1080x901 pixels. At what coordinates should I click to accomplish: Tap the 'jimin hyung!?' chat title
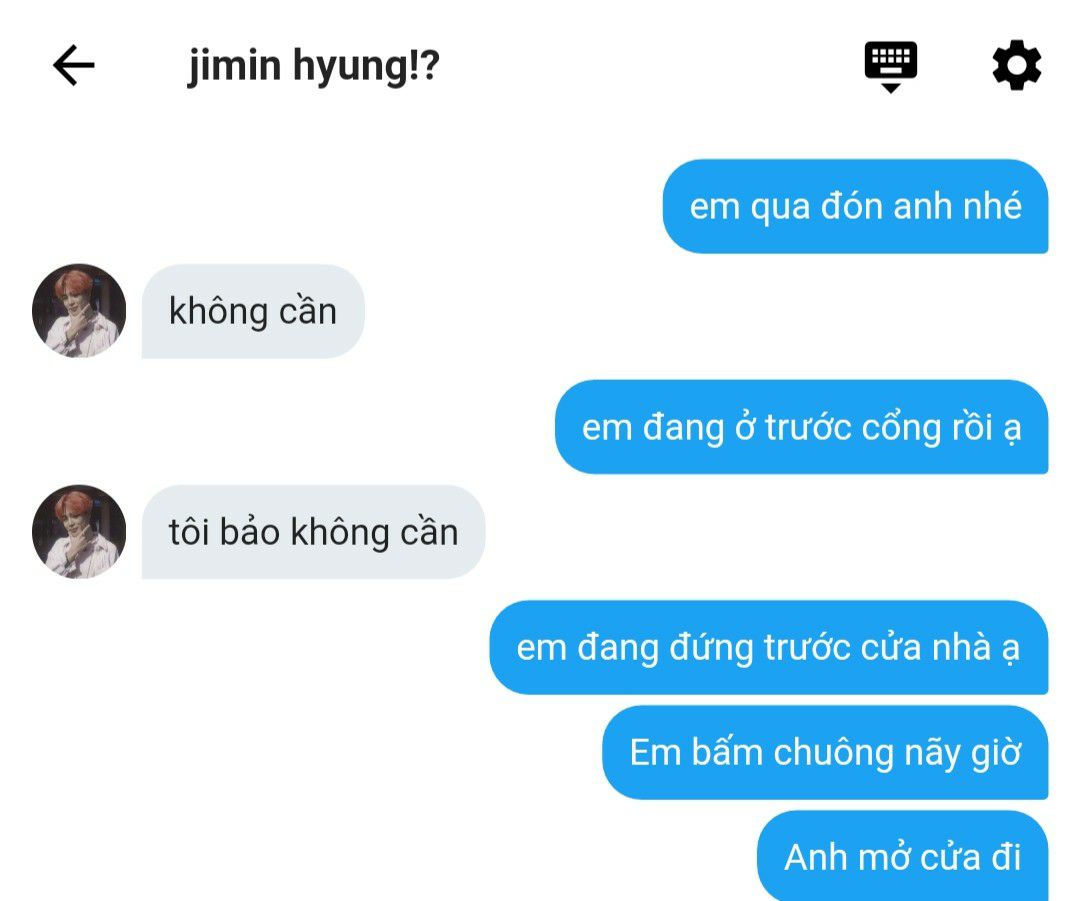[313, 66]
